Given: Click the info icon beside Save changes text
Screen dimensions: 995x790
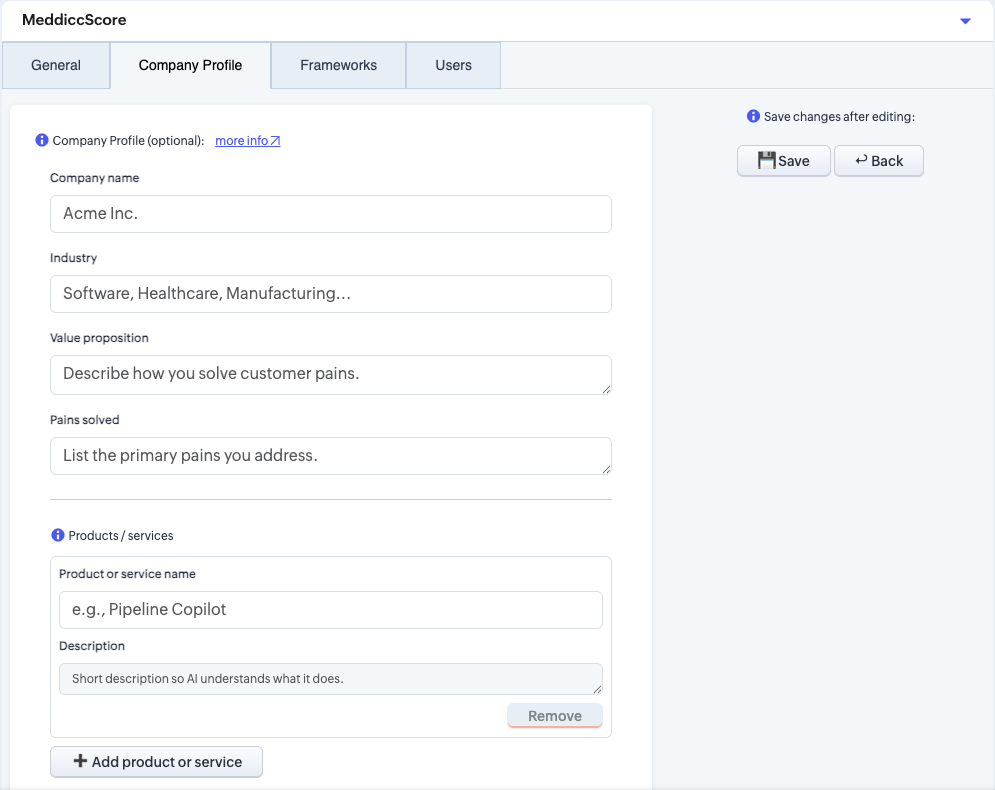Looking at the screenshot, I should tap(753, 117).
